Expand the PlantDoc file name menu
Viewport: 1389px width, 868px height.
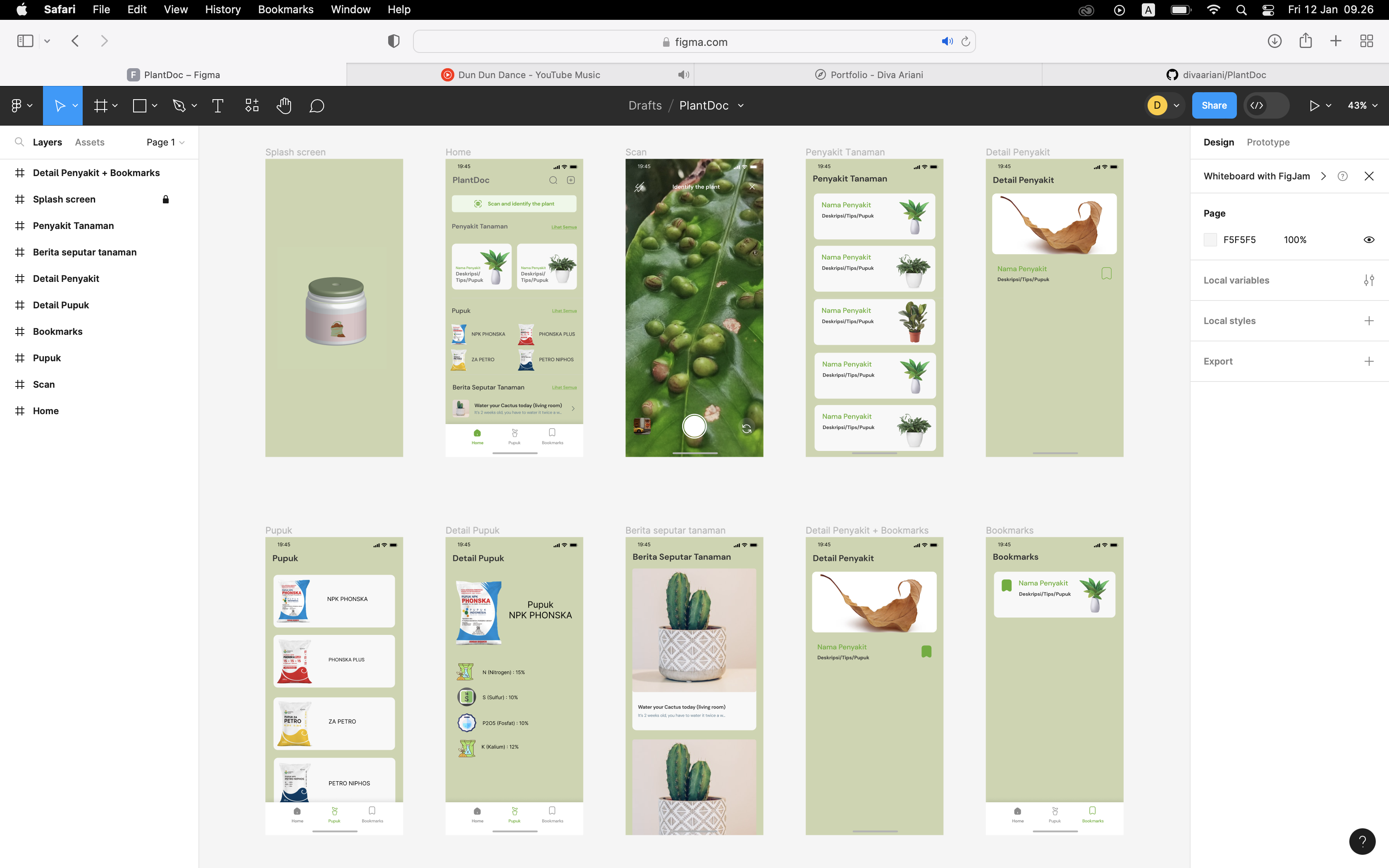pos(740,105)
